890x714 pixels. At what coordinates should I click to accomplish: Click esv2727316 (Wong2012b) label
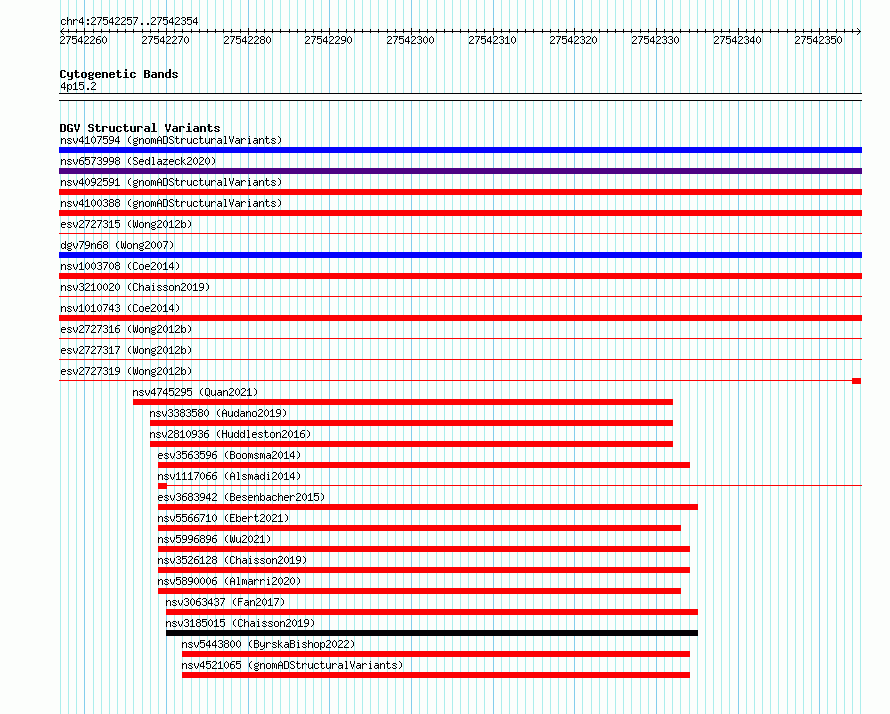point(126,329)
